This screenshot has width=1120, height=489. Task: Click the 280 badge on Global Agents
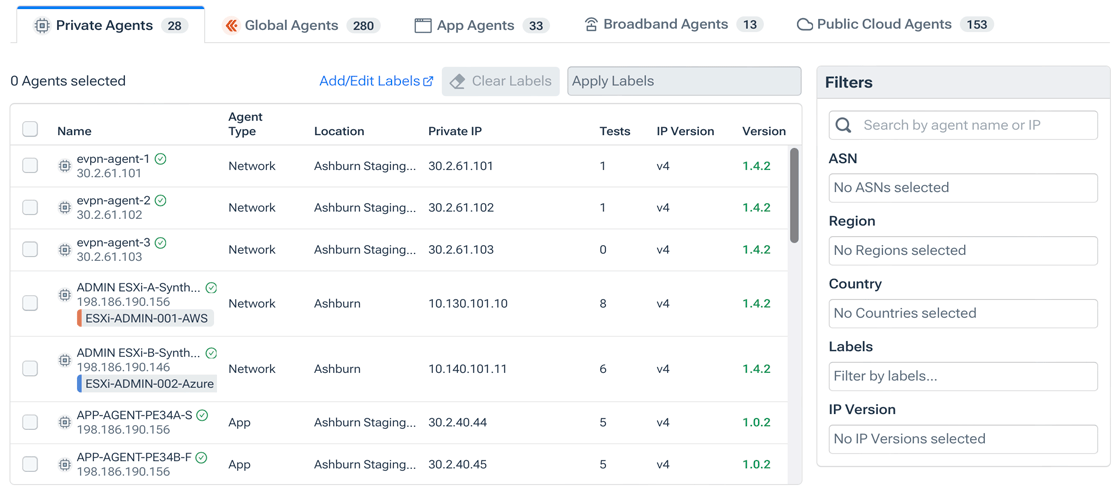tap(364, 26)
